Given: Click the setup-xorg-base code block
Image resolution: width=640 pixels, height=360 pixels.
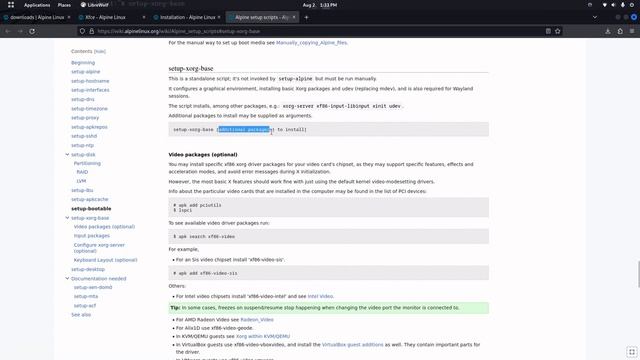Looking at the screenshot, I should click(329, 130).
